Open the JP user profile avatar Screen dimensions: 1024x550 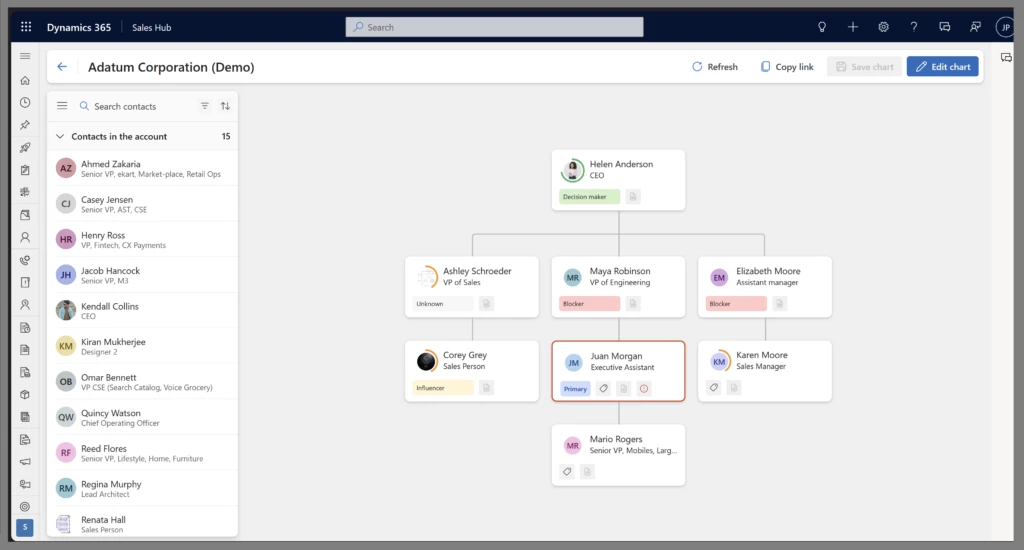1004,27
